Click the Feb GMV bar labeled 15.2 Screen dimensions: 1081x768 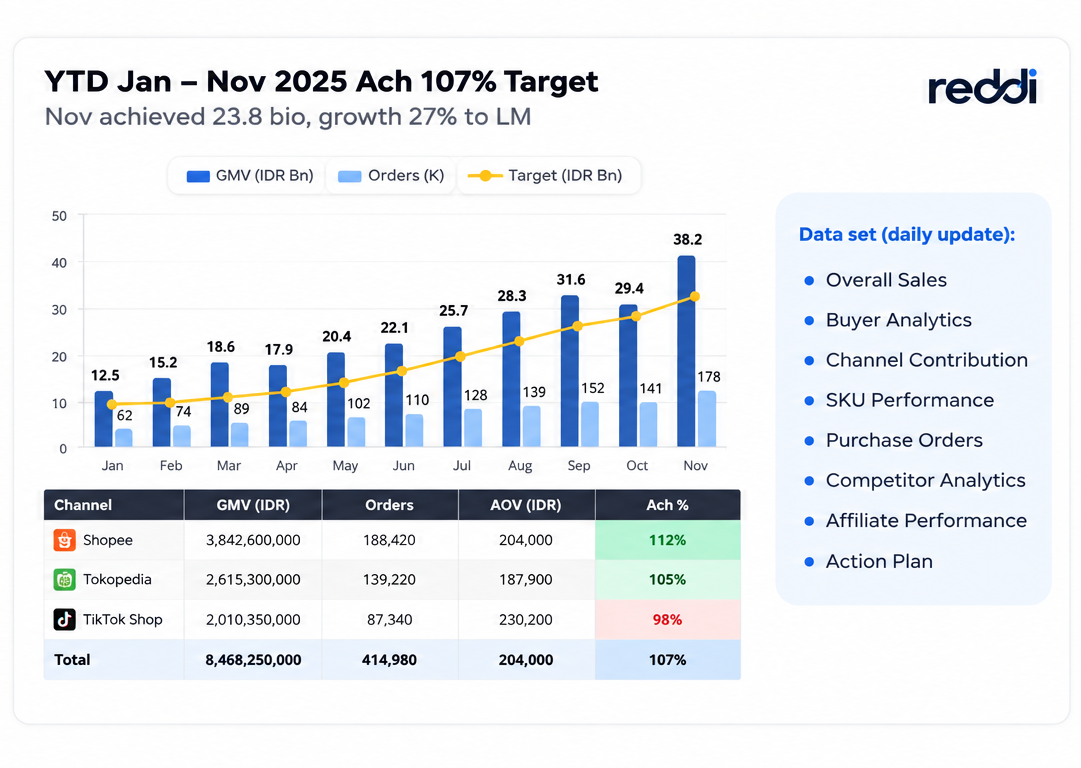(161, 412)
